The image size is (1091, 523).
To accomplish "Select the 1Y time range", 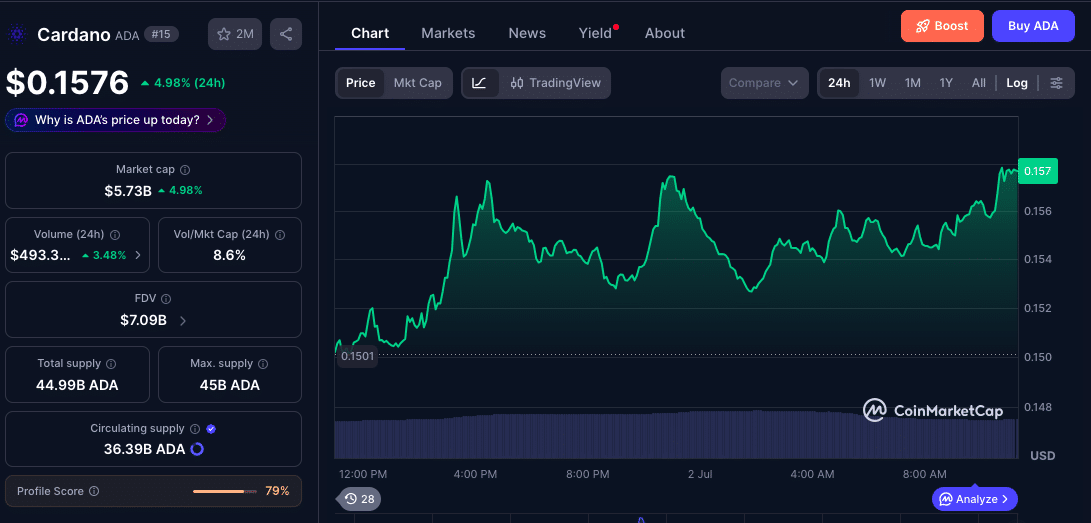I will point(946,83).
